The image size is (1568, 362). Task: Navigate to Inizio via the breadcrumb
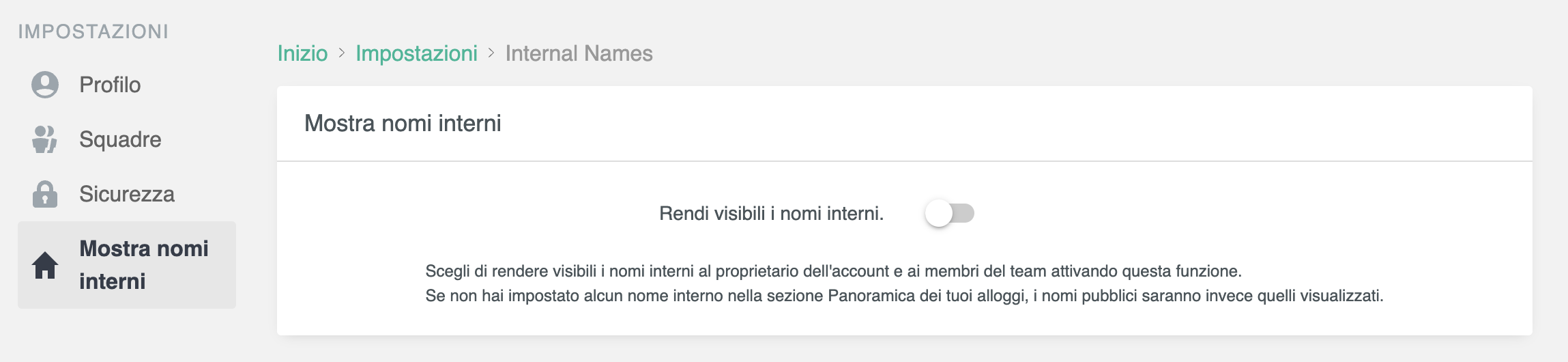[x=302, y=53]
